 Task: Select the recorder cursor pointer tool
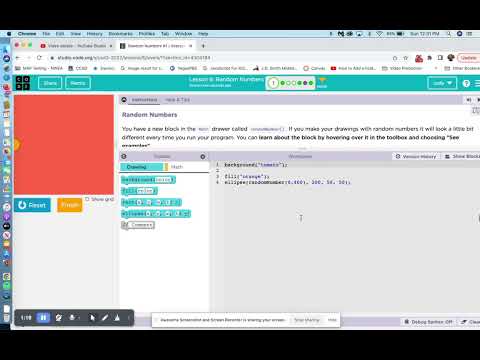point(92,318)
